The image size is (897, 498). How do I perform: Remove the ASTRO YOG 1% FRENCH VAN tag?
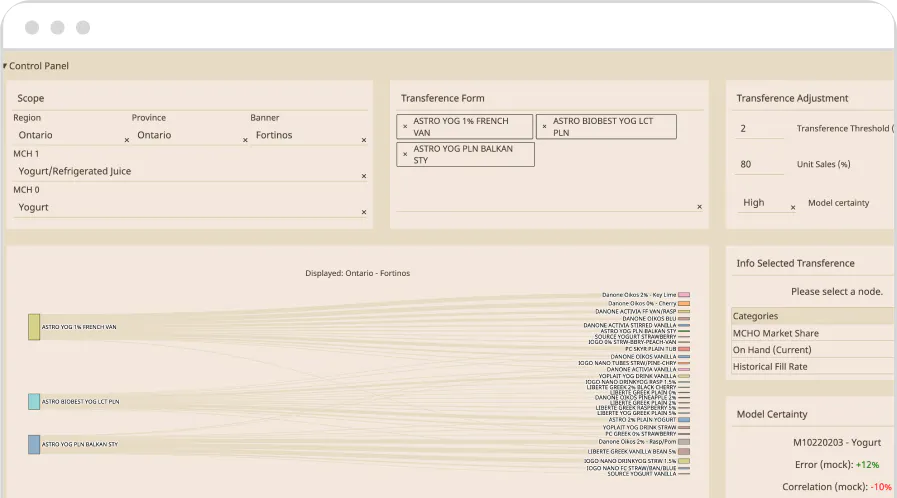(405, 126)
